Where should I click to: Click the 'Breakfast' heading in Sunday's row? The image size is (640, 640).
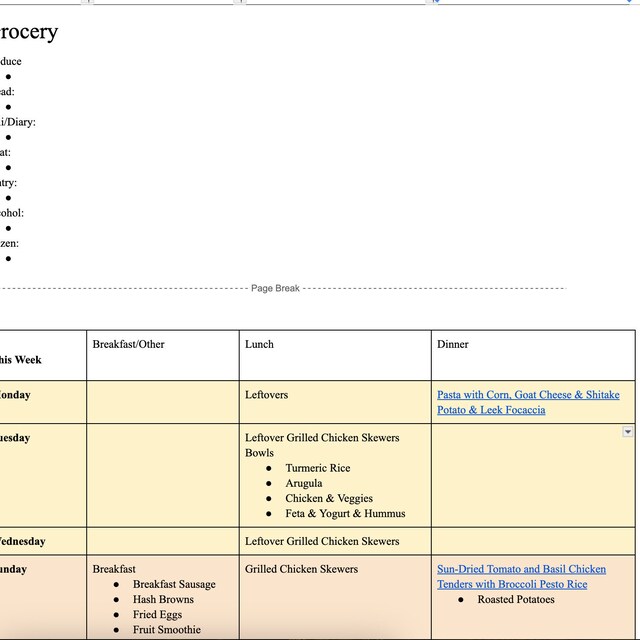click(x=114, y=569)
